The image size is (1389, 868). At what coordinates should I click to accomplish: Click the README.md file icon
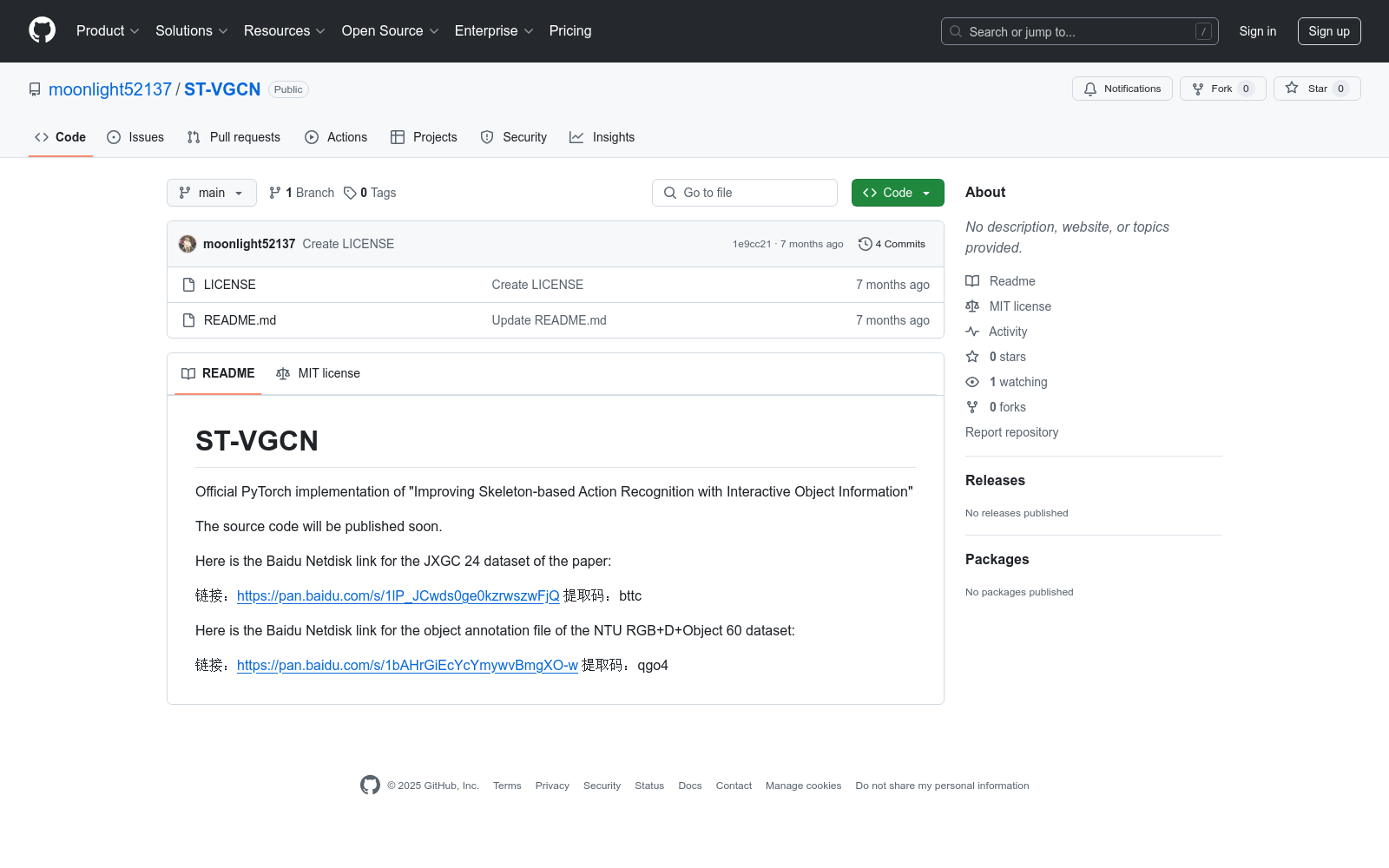click(x=188, y=320)
